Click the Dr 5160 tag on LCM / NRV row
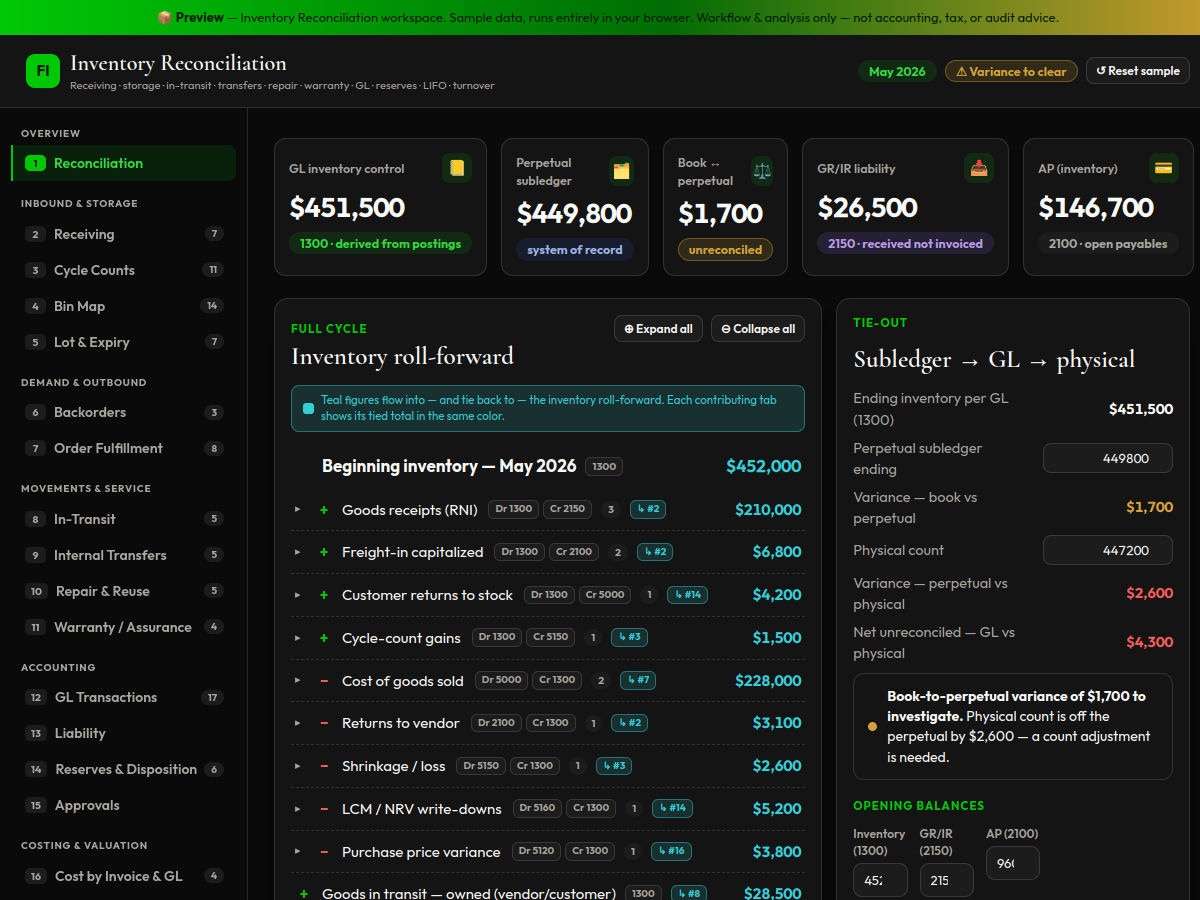The height and width of the screenshot is (900, 1200). (538, 809)
